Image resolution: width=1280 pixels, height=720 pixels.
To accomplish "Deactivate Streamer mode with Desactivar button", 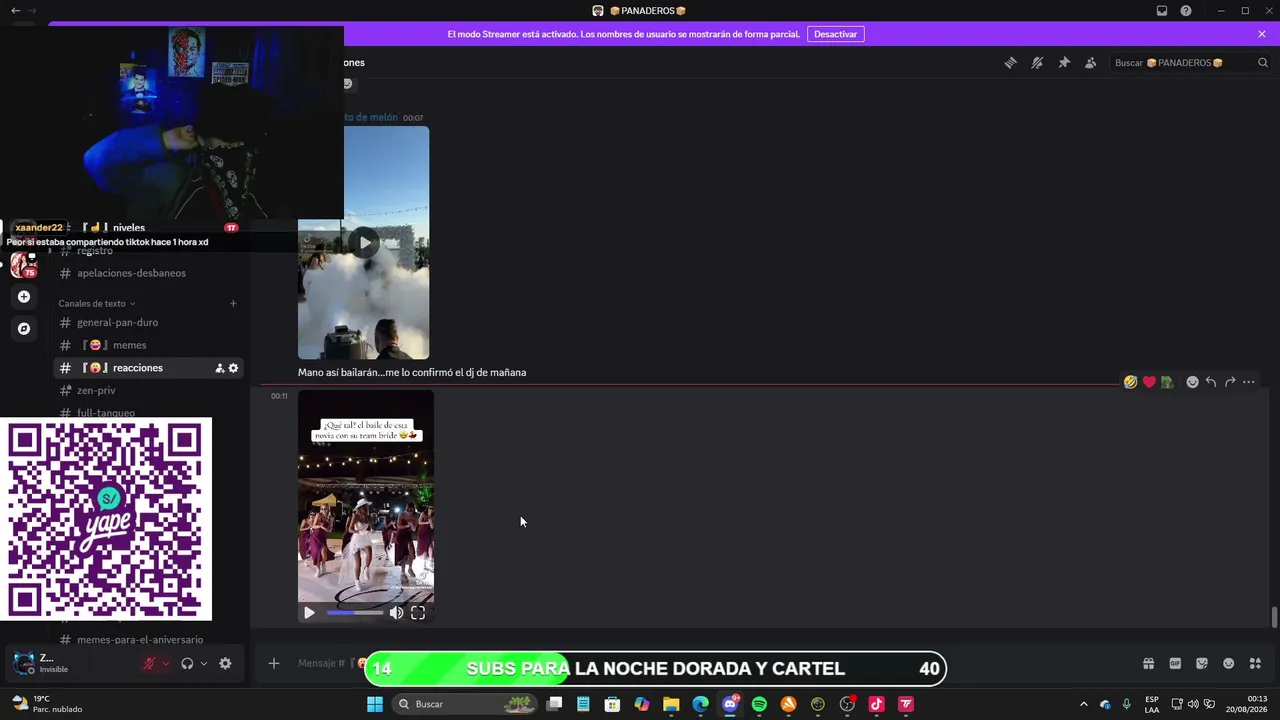I will (836, 34).
